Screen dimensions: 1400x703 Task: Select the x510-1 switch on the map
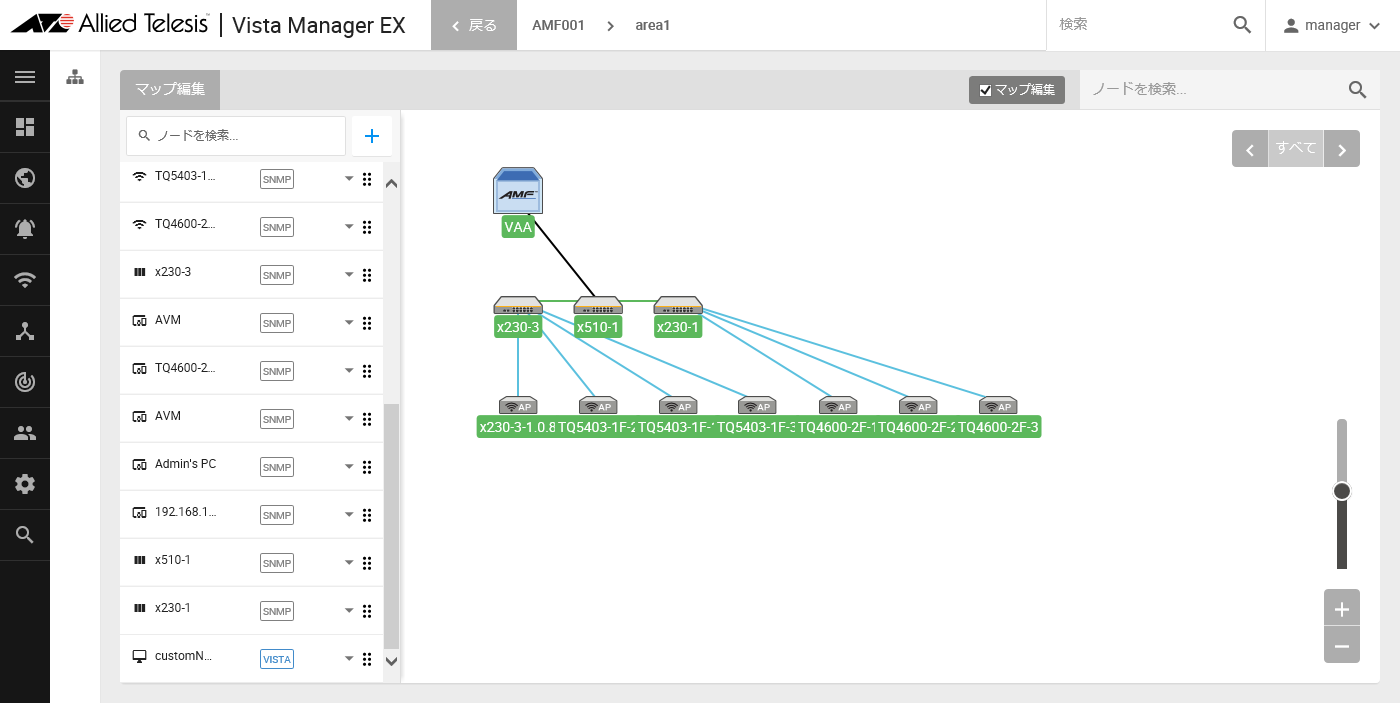pyautogui.click(x=598, y=305)
